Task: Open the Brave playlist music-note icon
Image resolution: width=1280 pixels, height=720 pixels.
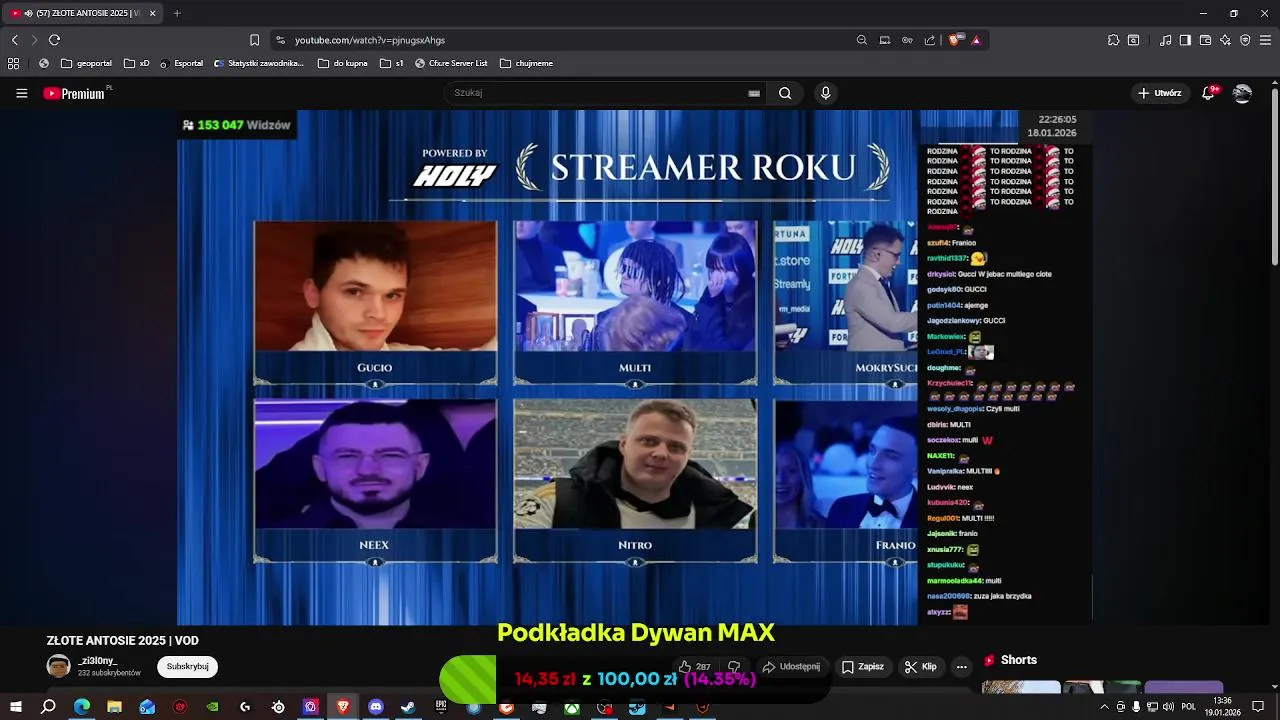Action: point(1166,40)
